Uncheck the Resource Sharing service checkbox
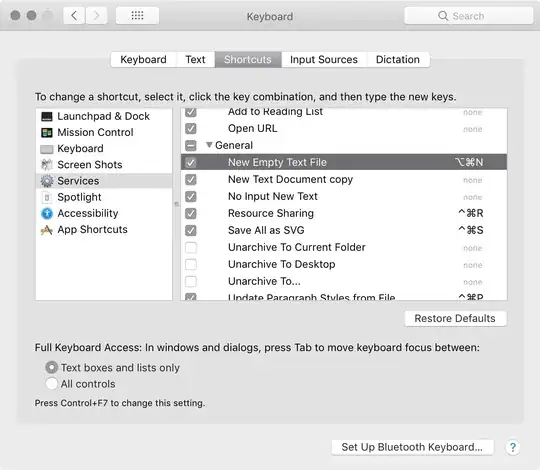 coord(191,213)
